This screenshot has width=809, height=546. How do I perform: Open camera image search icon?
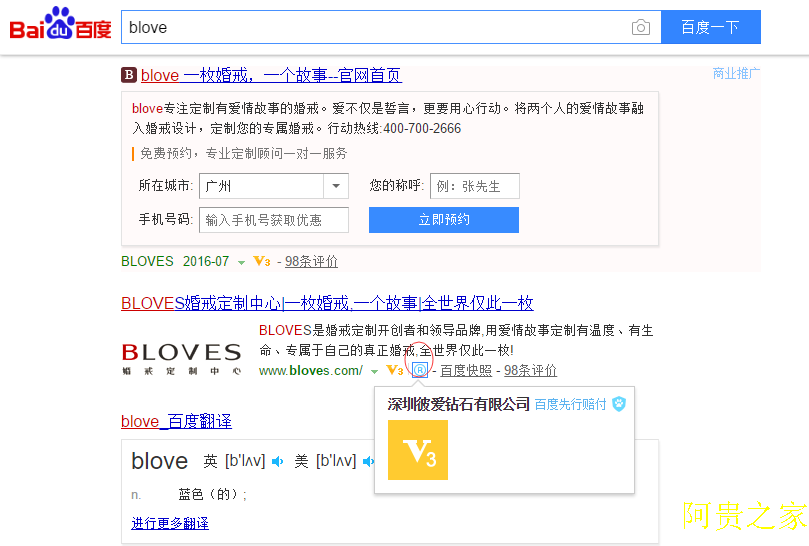pos(640,27)
